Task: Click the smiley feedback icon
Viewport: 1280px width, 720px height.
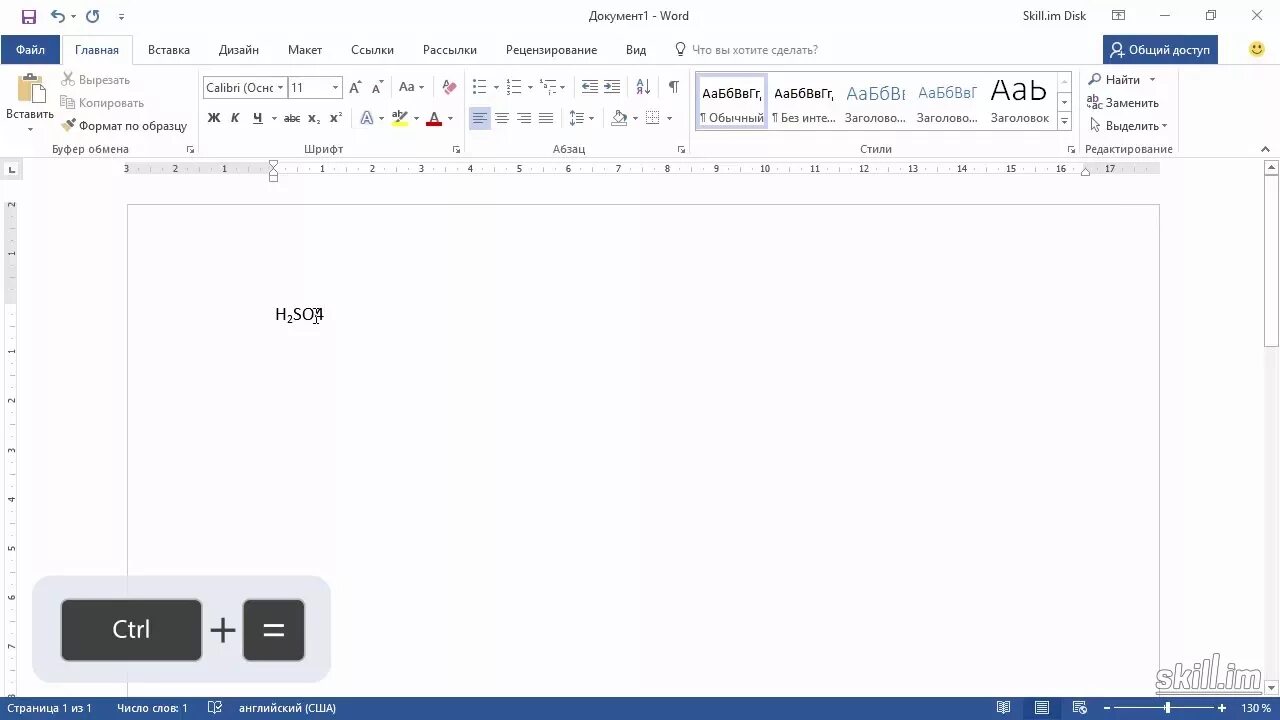Action: 1257,49
